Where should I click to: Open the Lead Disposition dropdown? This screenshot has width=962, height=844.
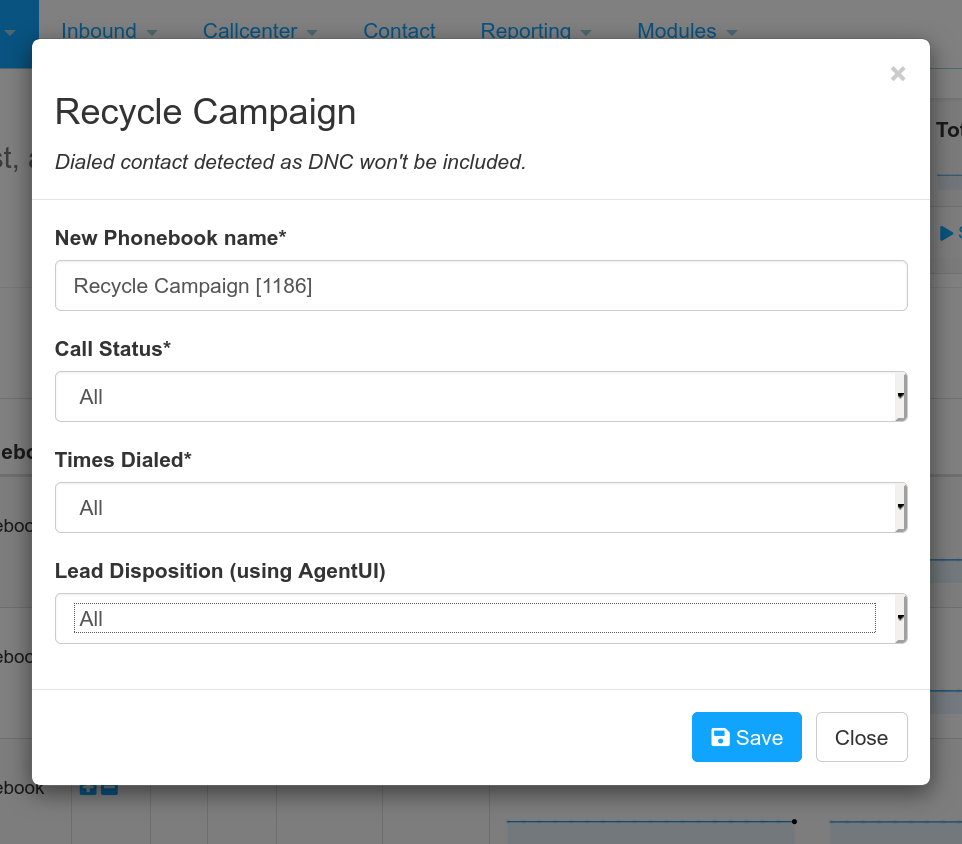(481, 619)
